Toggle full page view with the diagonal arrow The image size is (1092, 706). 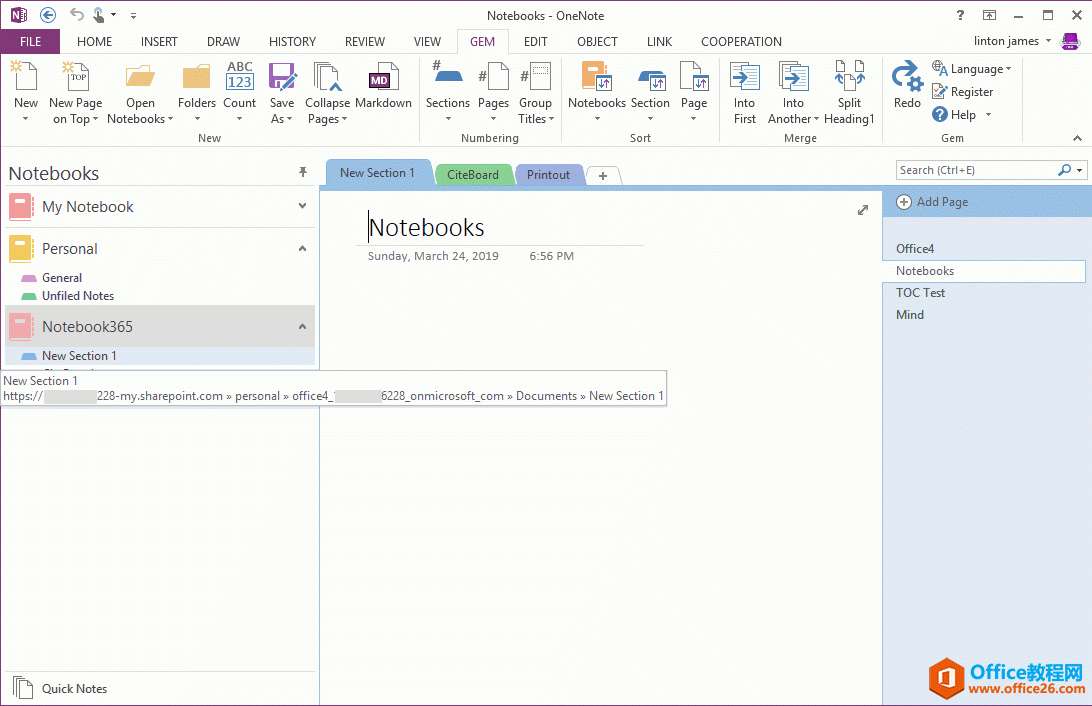pos(863,210)
